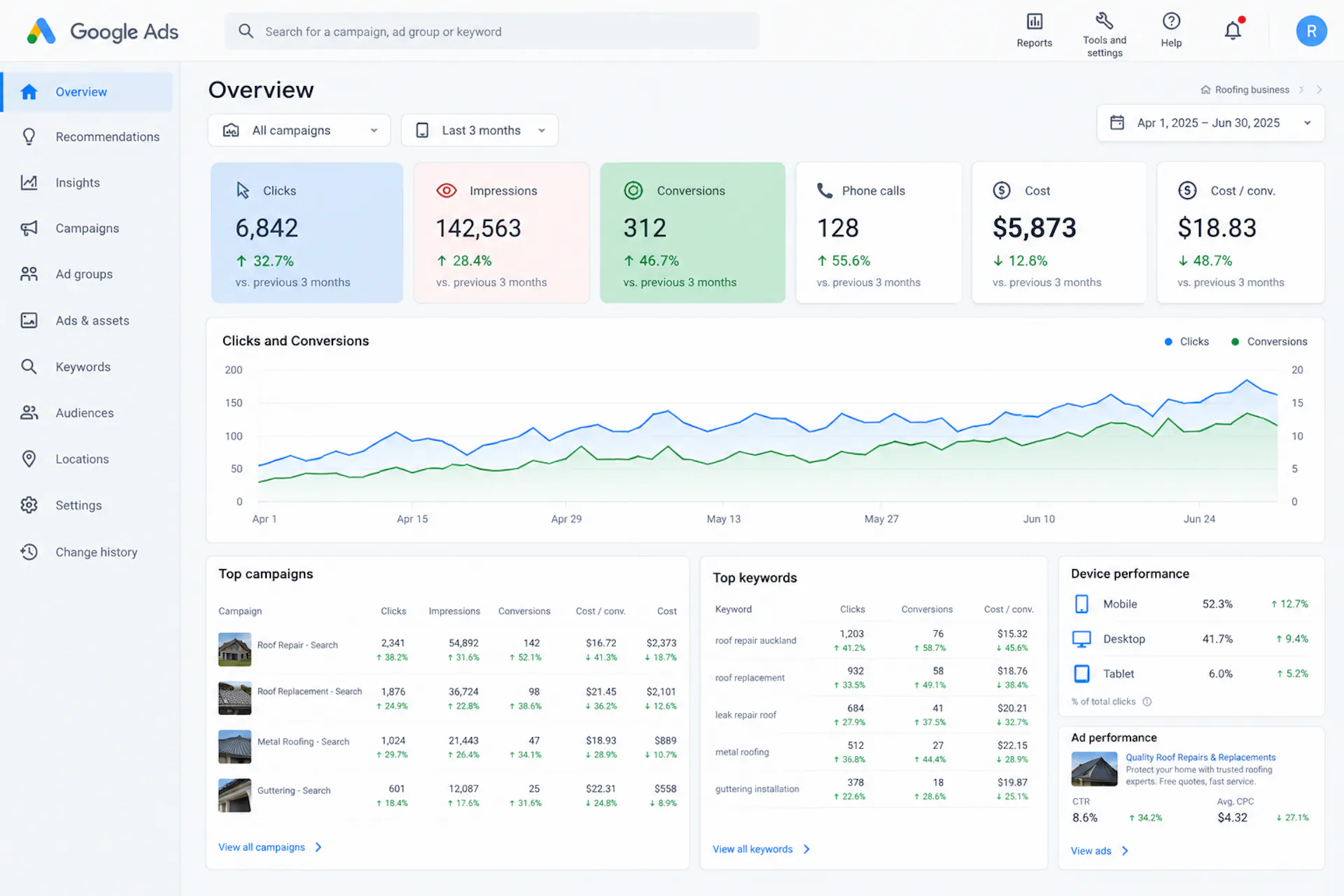Image resolution: width=1344 pixels, height=896 pixels.
Task: Click the 'guttering installation' keyword
Action: pyautogui.click(x=757, y=789)
